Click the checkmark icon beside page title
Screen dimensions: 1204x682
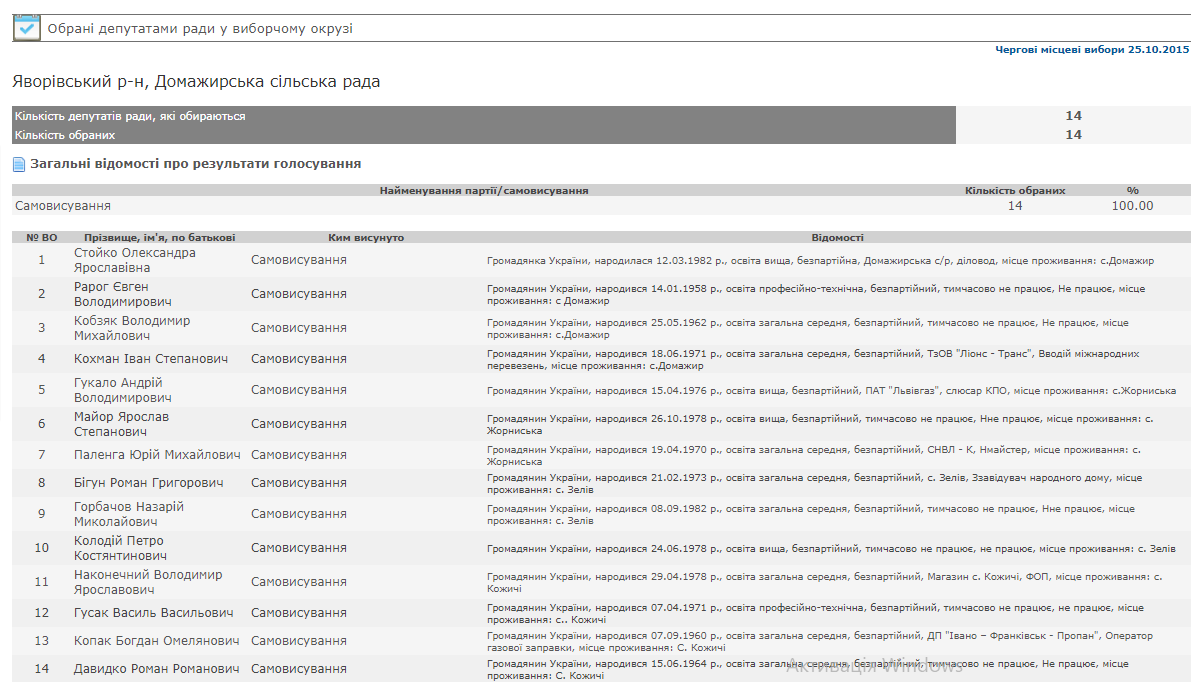[x=26, y=28]
